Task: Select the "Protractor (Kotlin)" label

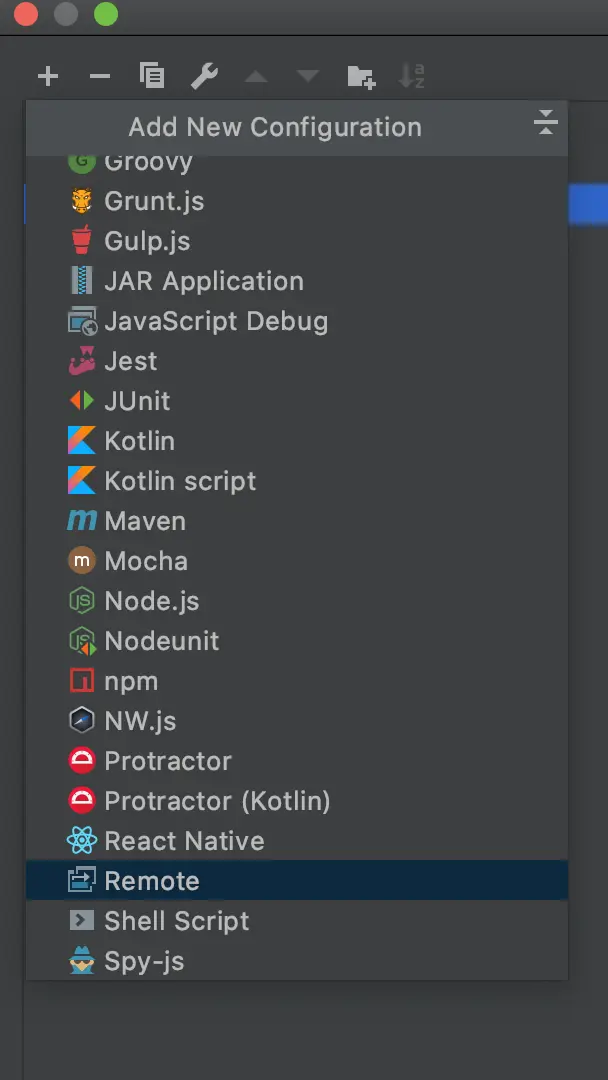Action: 218,801
